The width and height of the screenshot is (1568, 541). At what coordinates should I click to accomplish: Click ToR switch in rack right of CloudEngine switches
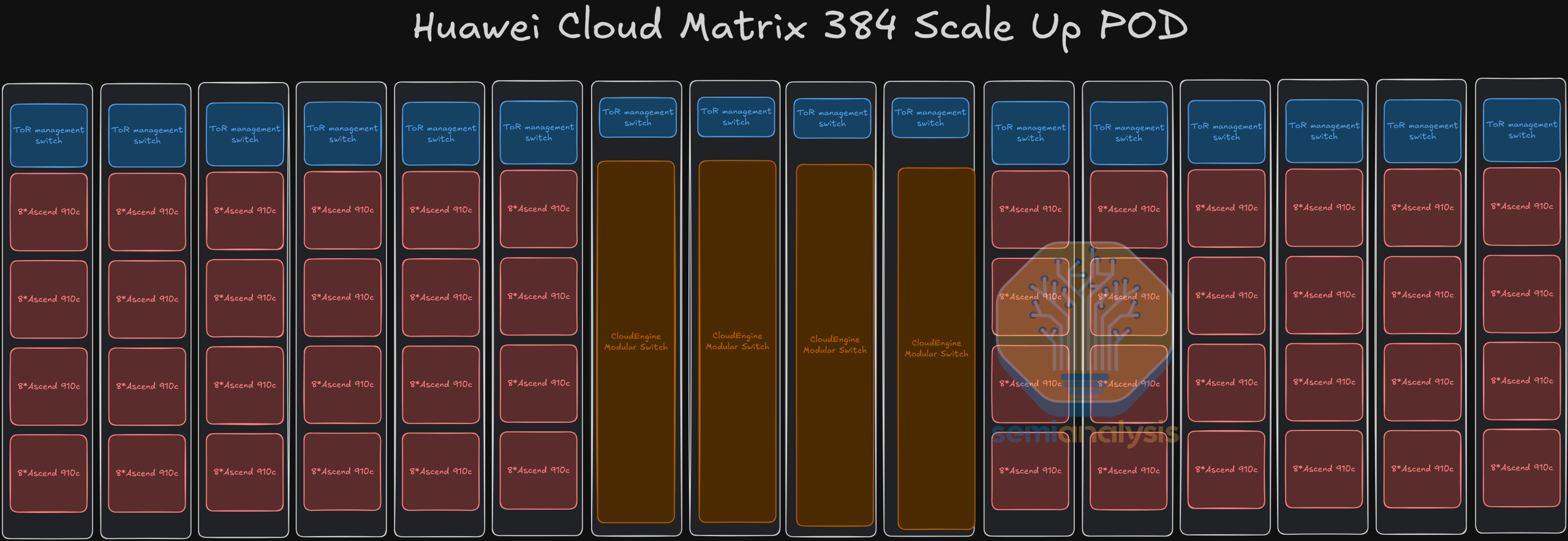1030,133
